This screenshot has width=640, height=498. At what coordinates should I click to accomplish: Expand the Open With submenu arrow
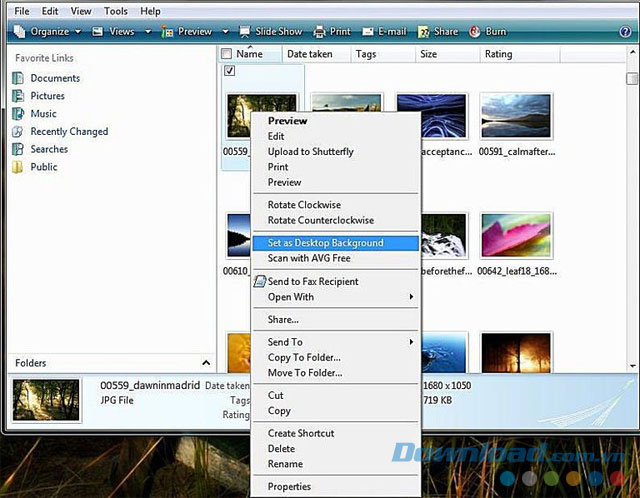click(411, 297)
